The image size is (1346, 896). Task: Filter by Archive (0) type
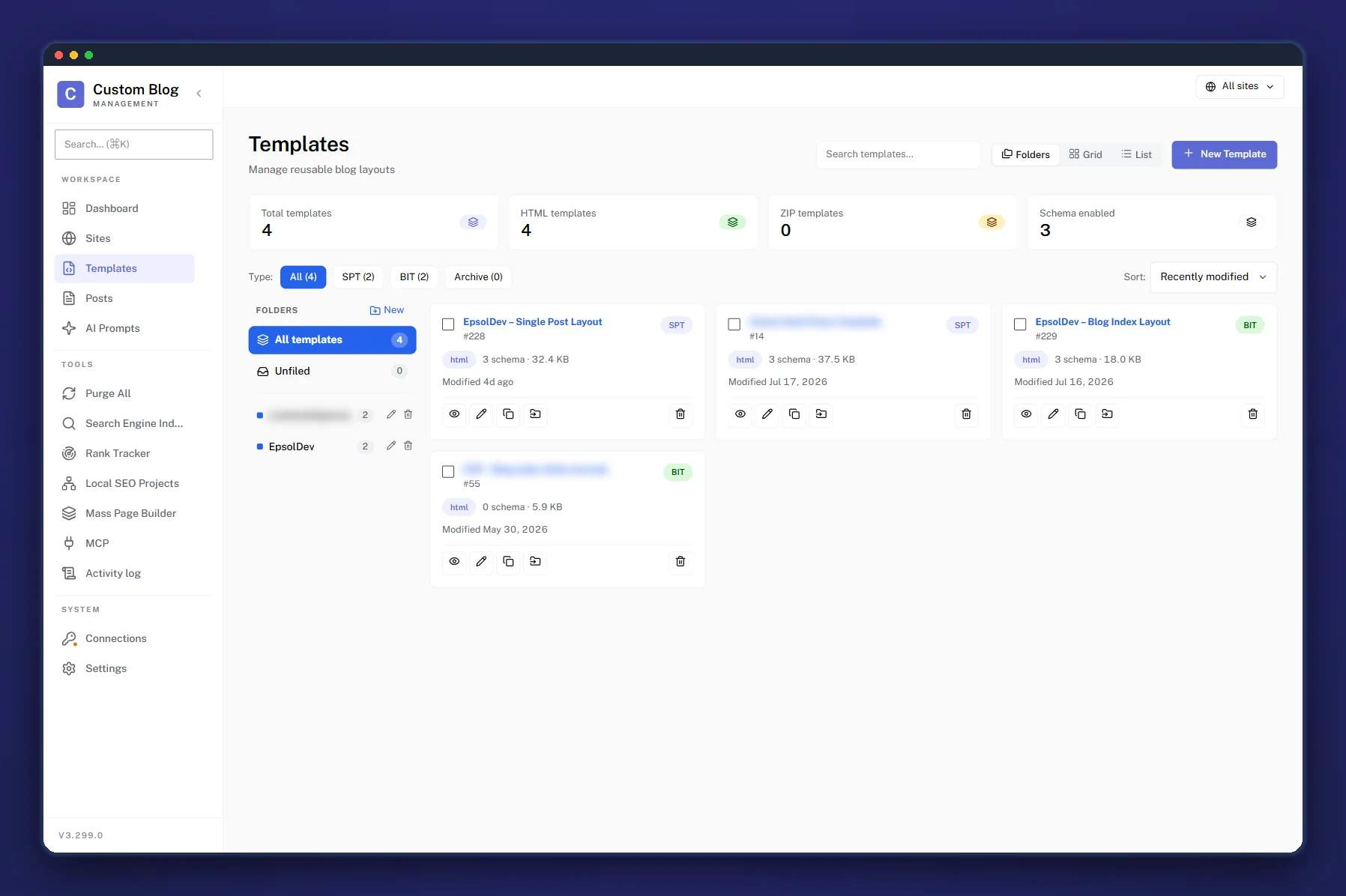[478, 277]
